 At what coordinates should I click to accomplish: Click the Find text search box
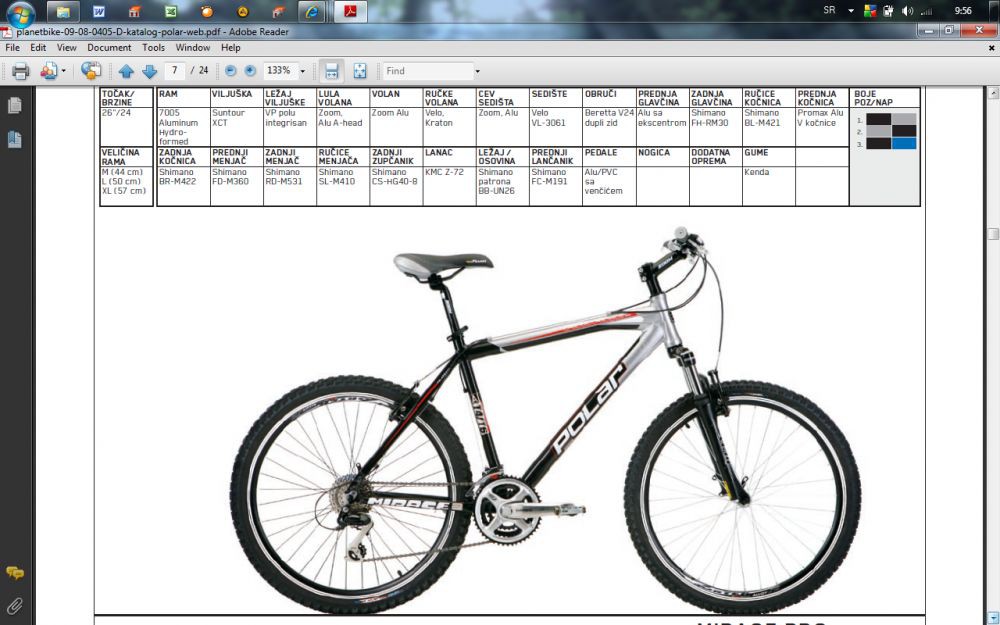point(428,71)
